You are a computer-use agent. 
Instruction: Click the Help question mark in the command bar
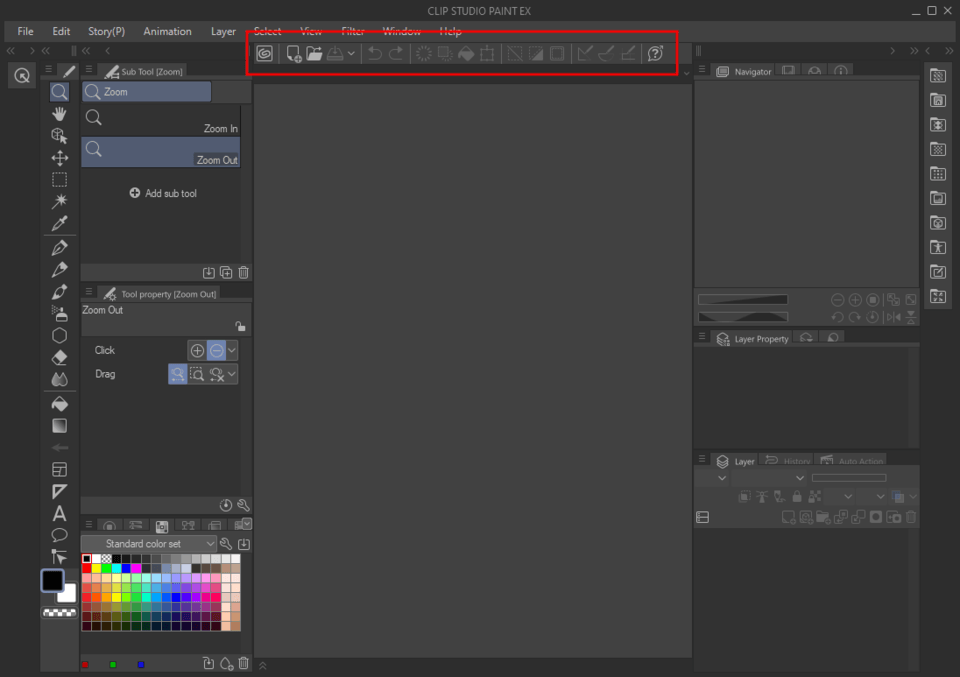[653, 53]
